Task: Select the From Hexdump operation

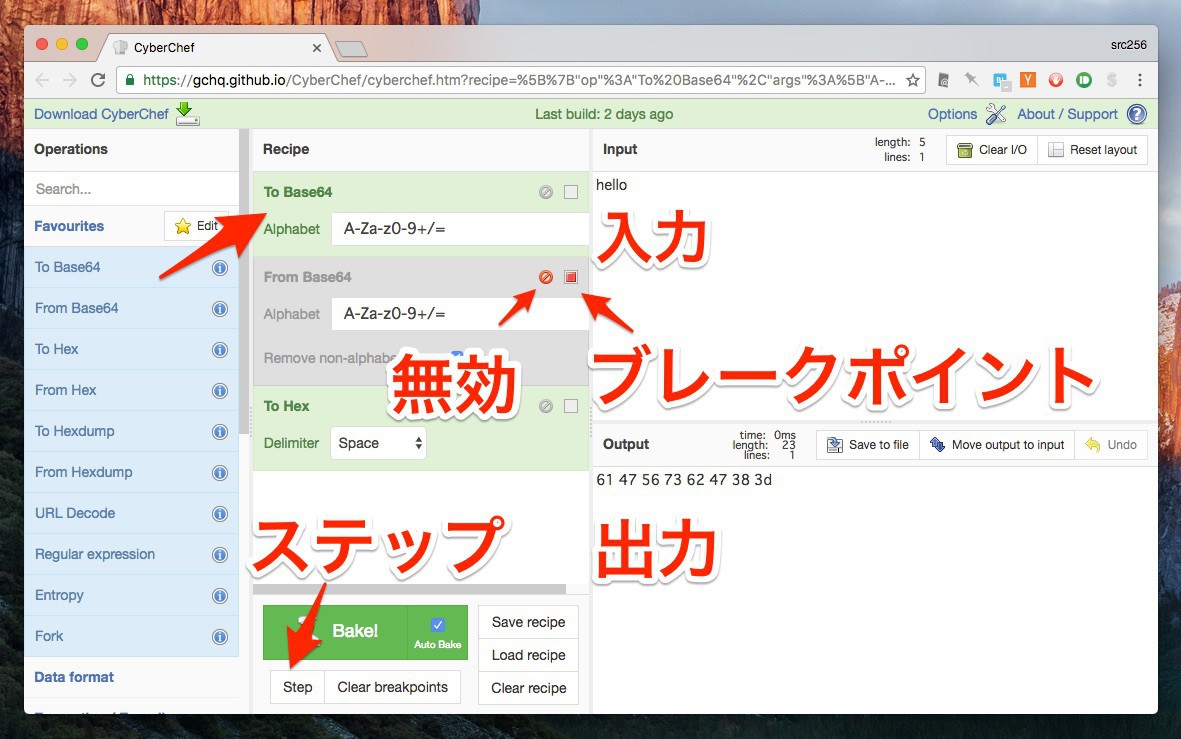Action: [x=131, y=472]
